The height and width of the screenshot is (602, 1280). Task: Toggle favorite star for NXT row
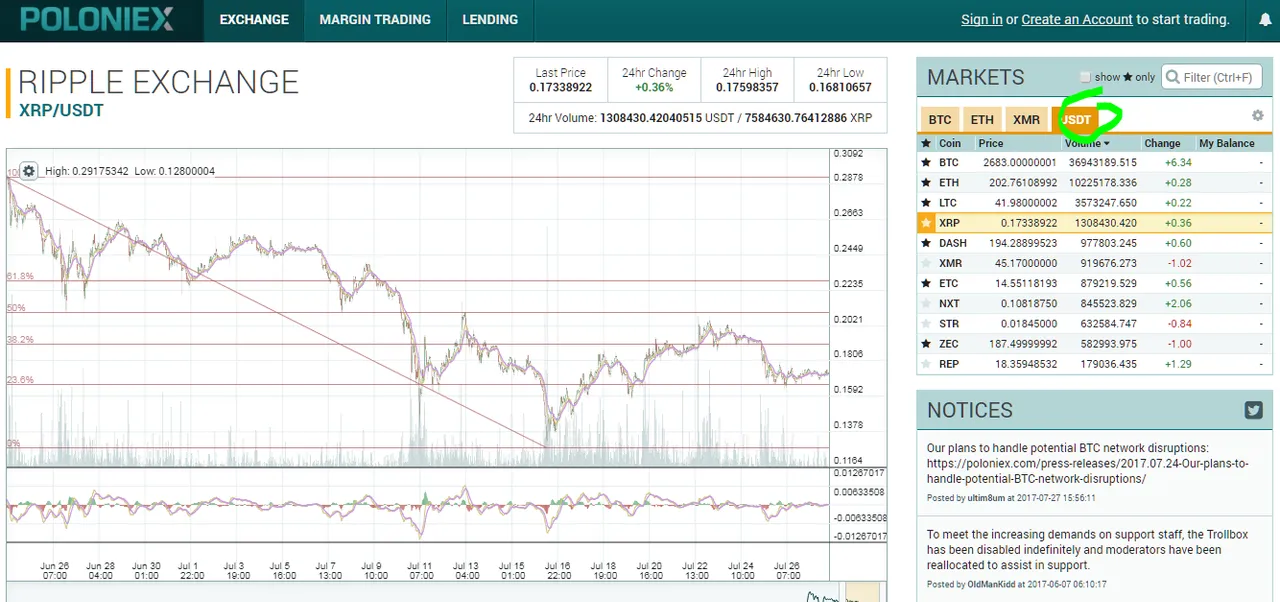(x=926, y=303)
